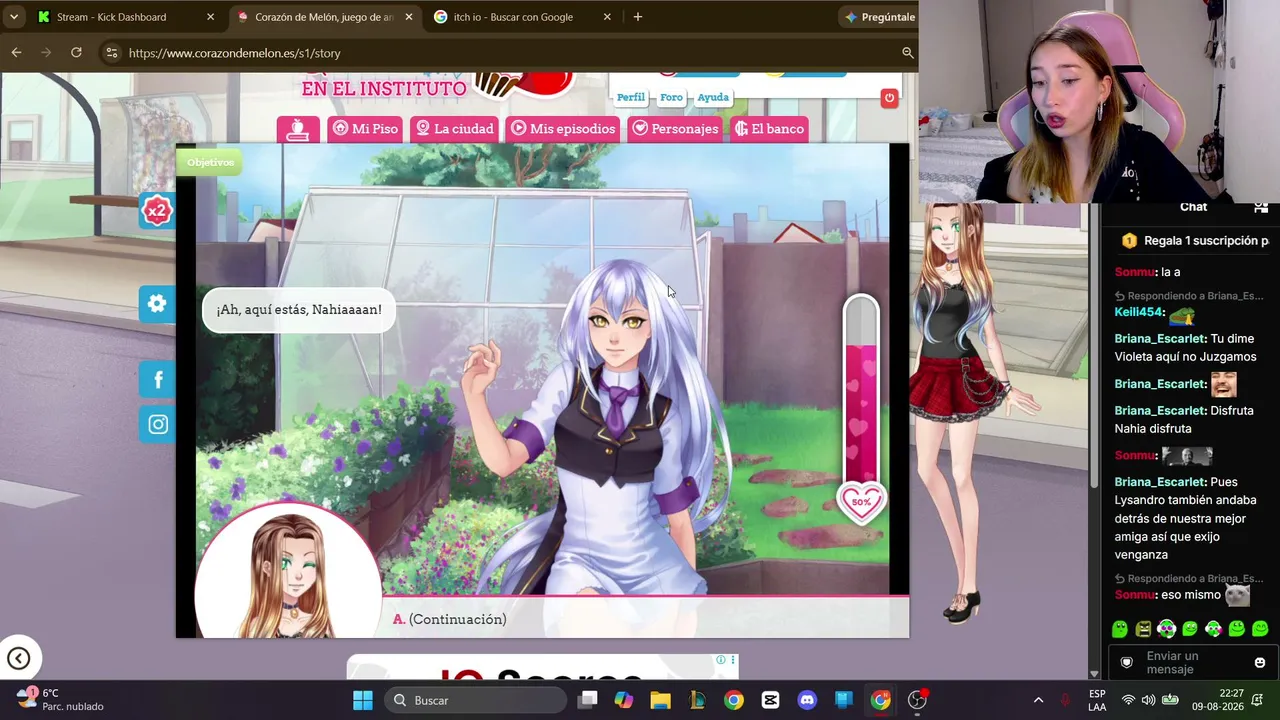Open CapCut from the taskbar
Viewport: 1280px width, 720px height.
click(x=771, y=700)
